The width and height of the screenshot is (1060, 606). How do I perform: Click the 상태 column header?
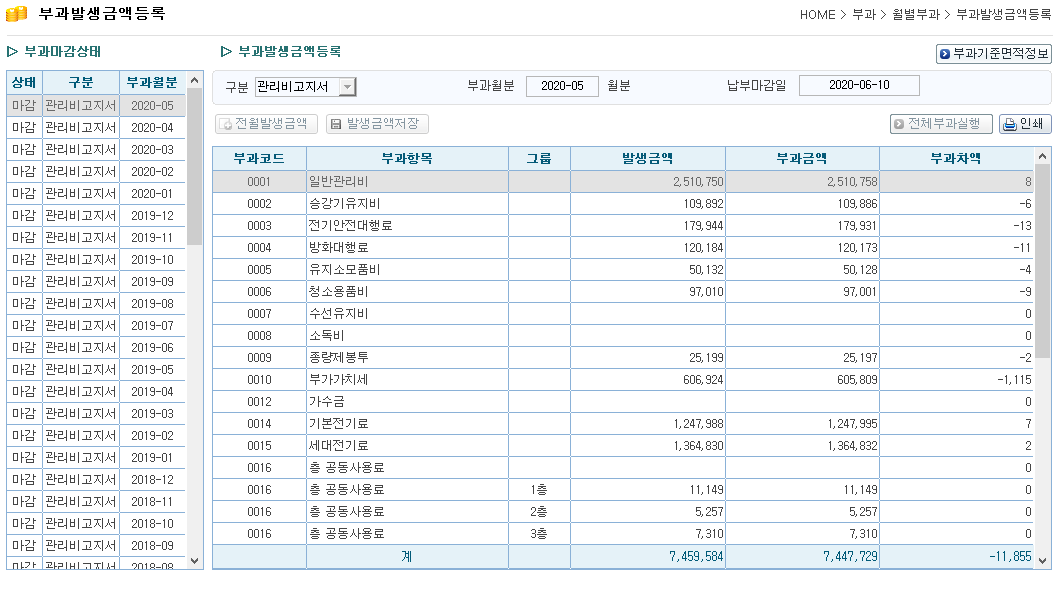click(24, 83)
